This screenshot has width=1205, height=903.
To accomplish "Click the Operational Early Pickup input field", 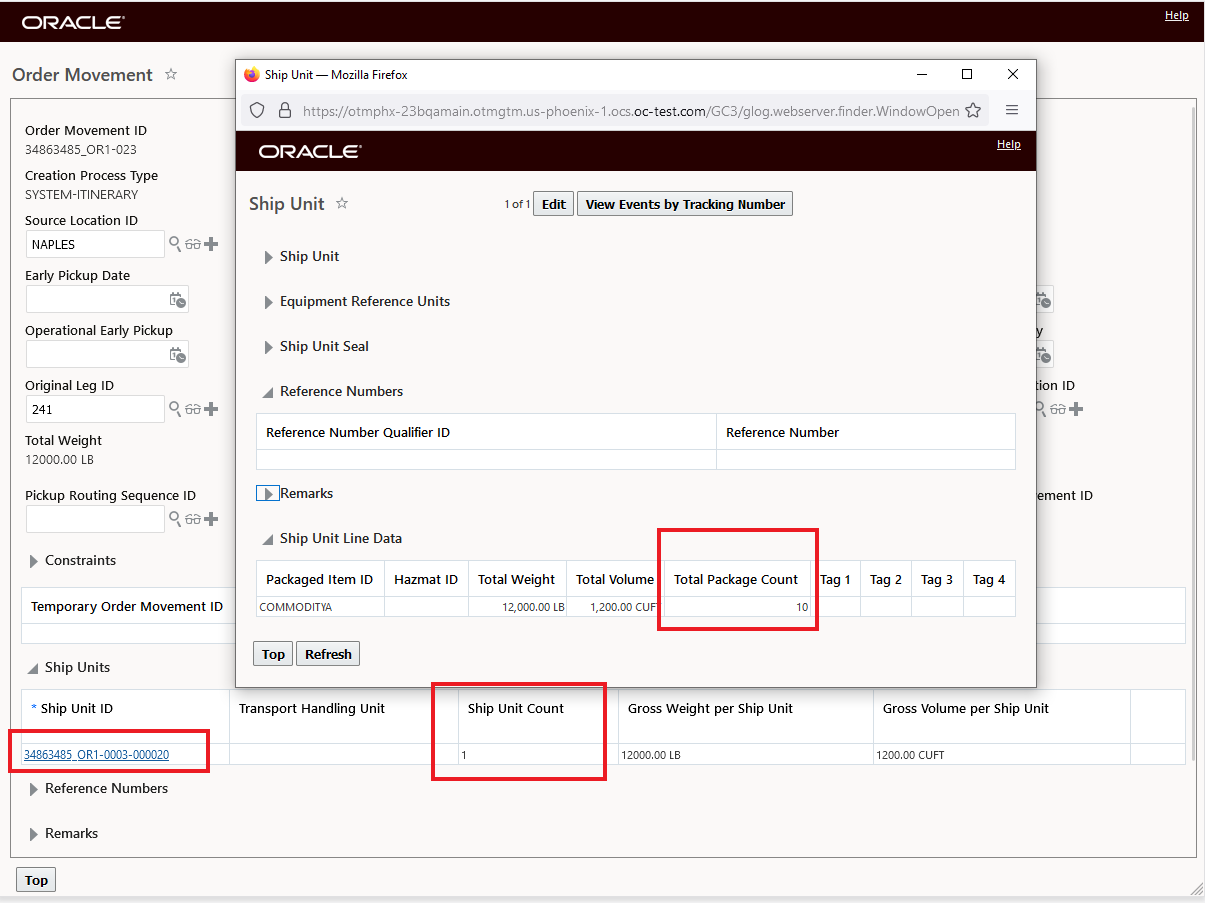I will tap(107, 354).
